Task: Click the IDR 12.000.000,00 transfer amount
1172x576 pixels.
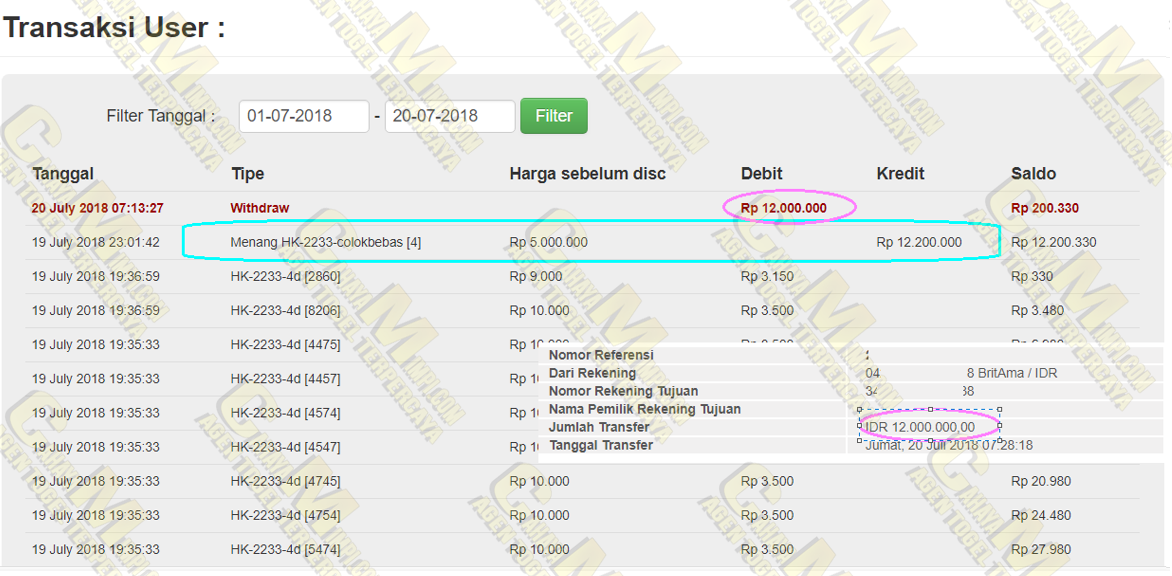Action: pos(920,427)
